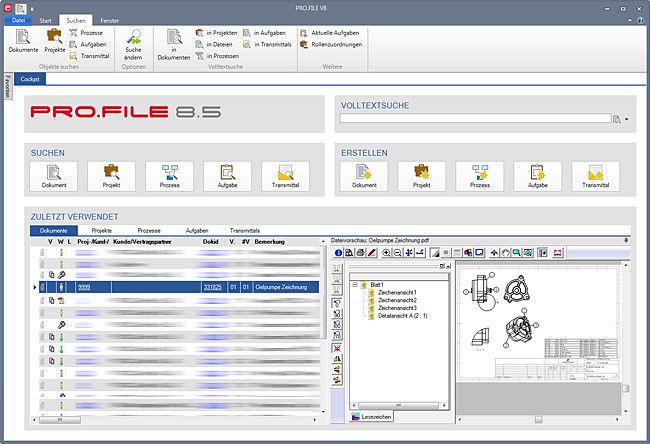The height and width of the screenshot is (444, 650).
Task: Click Suche ändern option
Action: pos(133,45)
